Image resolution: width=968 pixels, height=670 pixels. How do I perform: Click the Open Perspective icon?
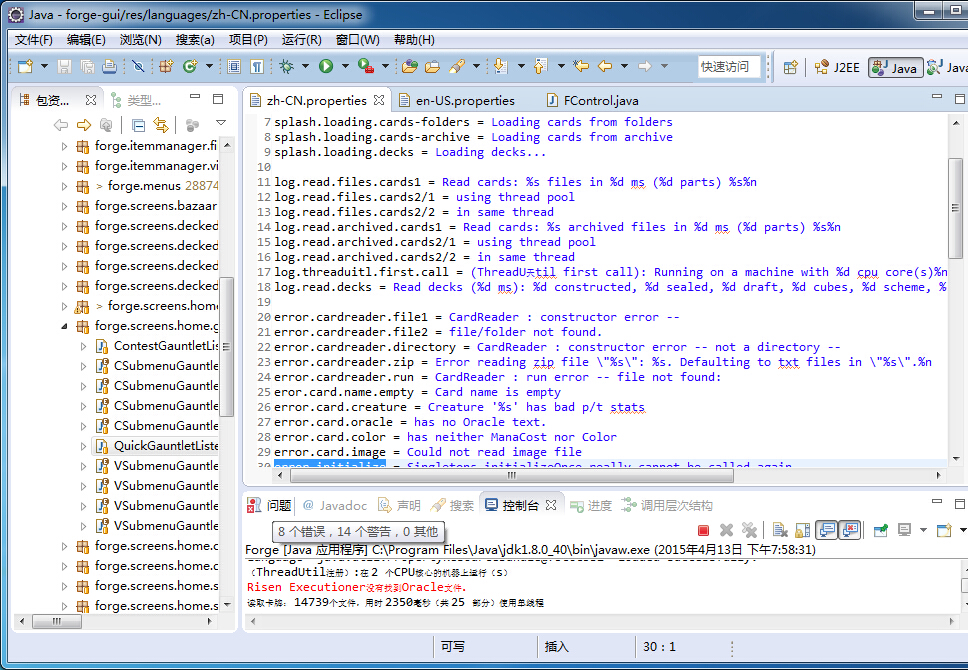(x=791, y=67)
